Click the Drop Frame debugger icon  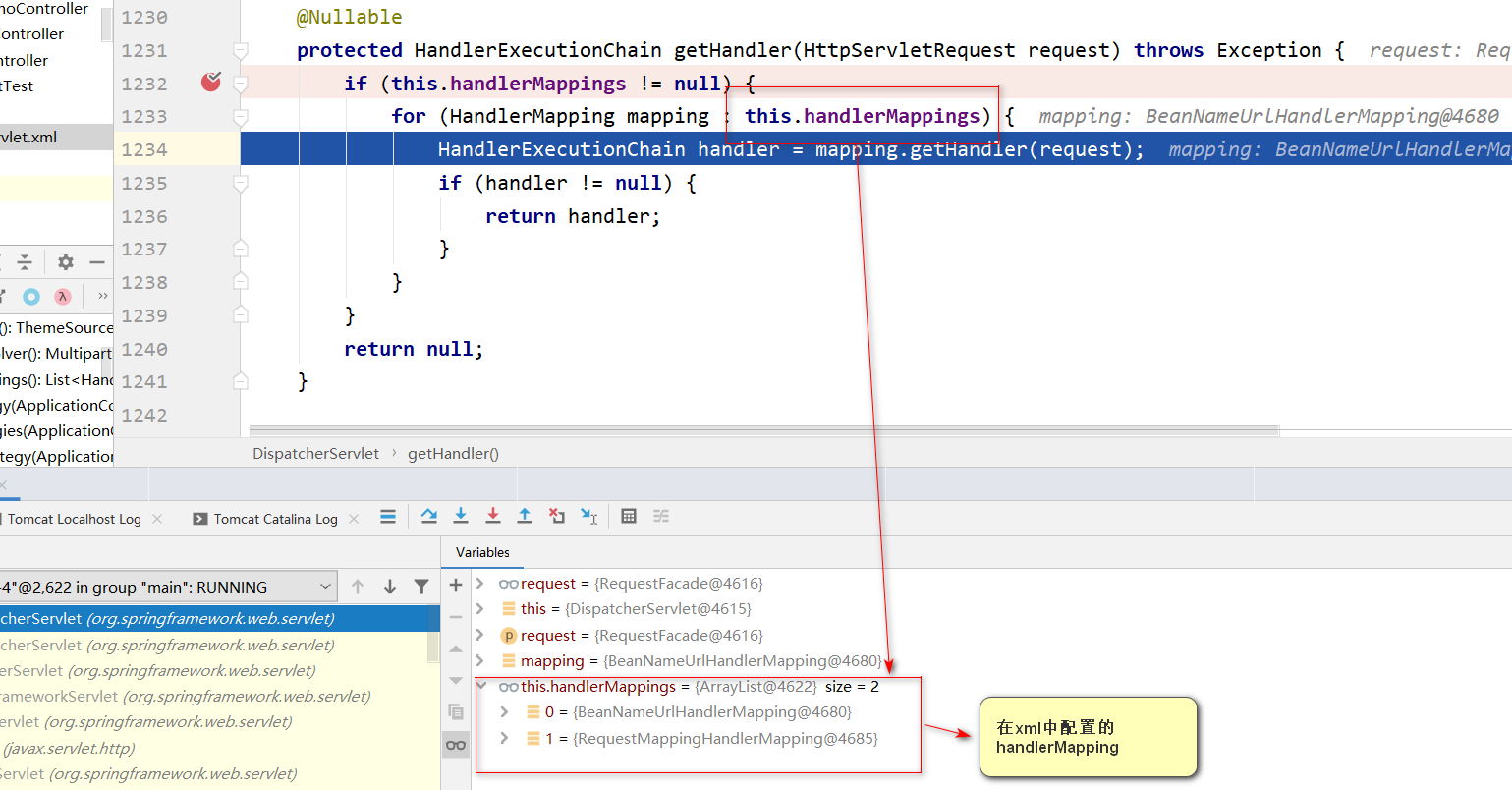557,517
